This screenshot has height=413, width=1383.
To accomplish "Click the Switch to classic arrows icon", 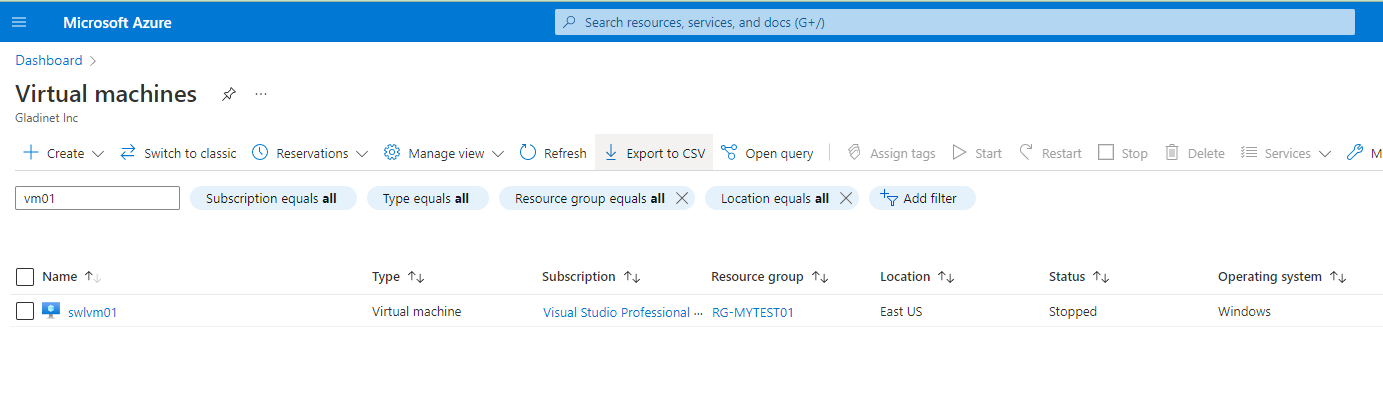I will [128, 153].
